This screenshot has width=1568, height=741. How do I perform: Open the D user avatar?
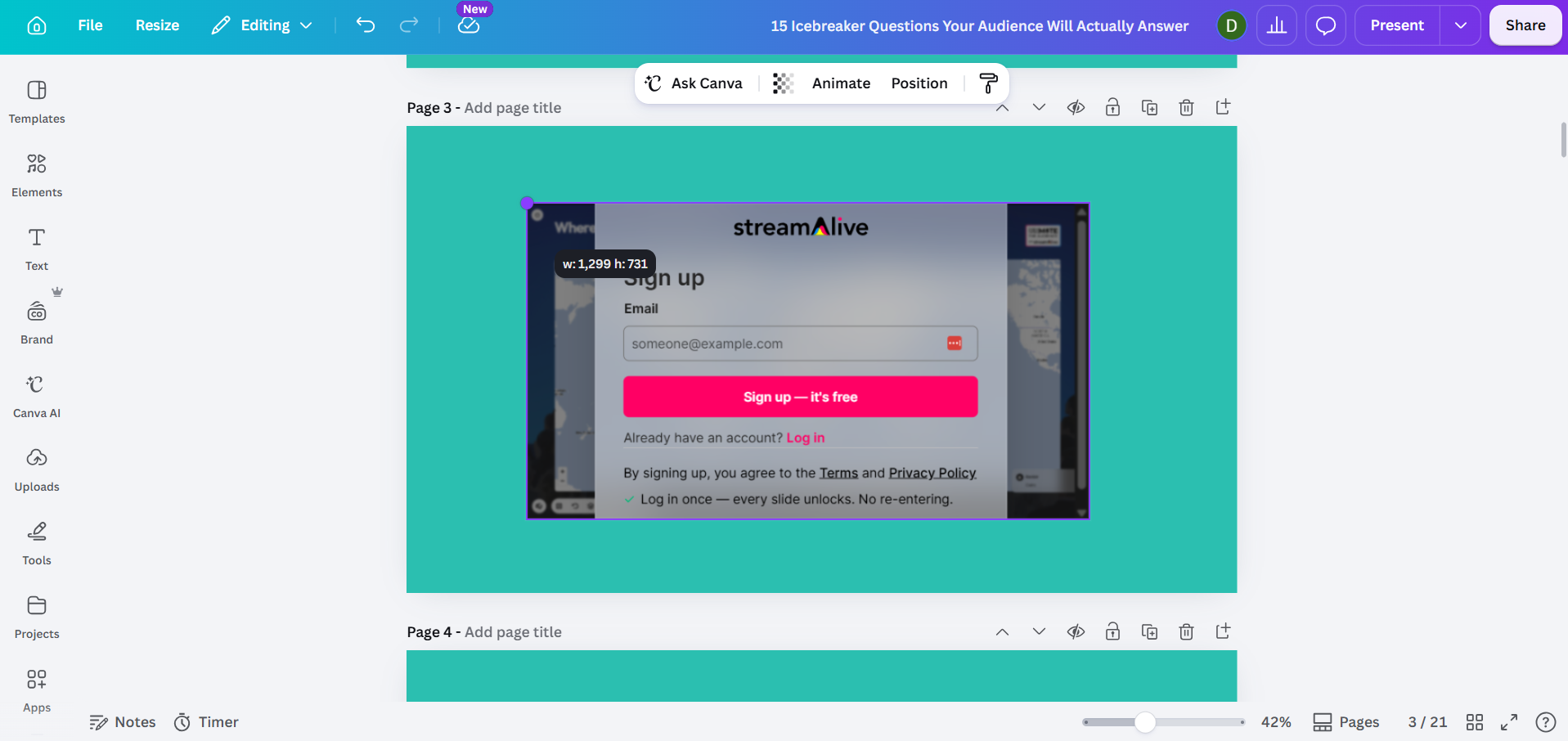point(1231,25)
